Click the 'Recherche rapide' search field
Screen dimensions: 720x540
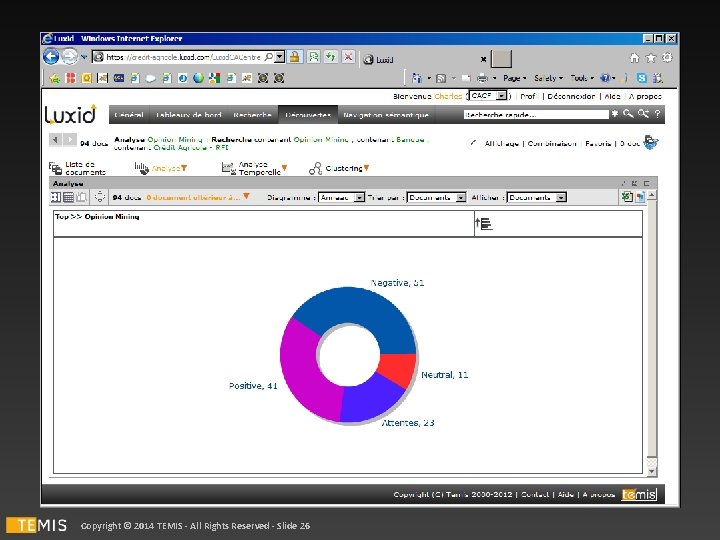click(x=536, y=114)
